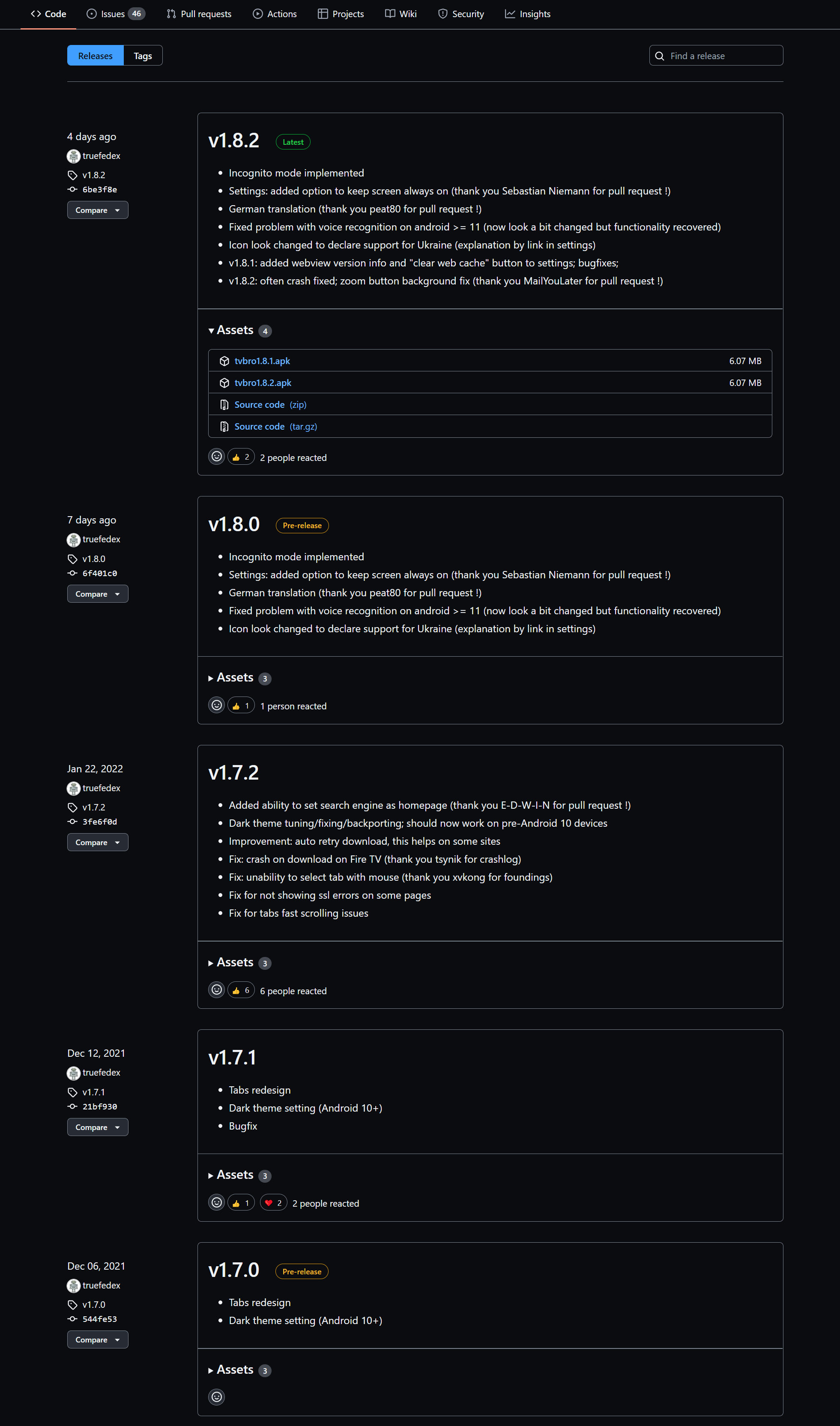View the Insights graph icon
Viewport: 840px width, 1426px height.
pos(510,14)
